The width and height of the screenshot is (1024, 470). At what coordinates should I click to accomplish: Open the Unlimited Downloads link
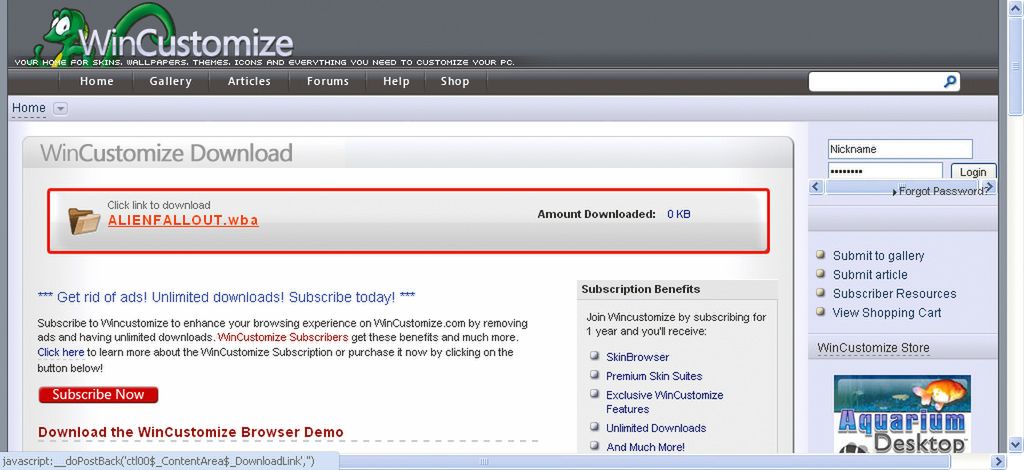pyautogui.click(x=656, y=428)
